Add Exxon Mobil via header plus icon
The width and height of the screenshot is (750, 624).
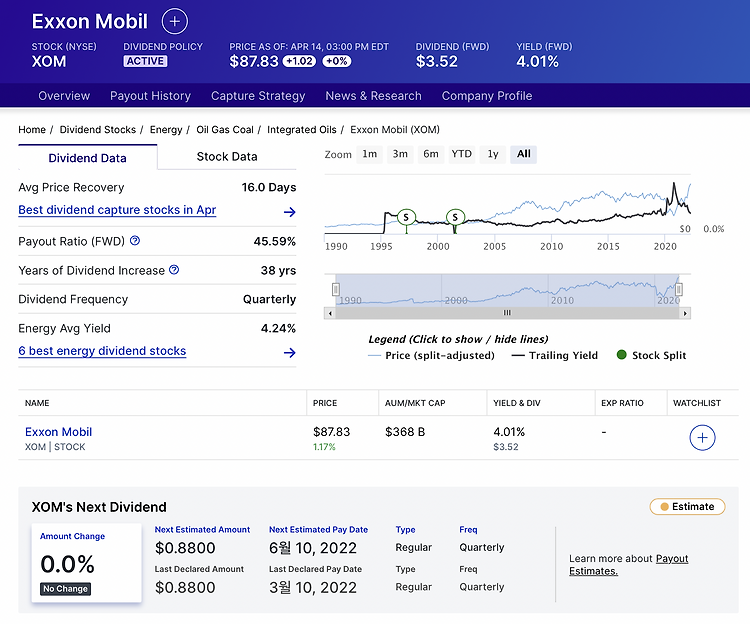click(175, 22)
